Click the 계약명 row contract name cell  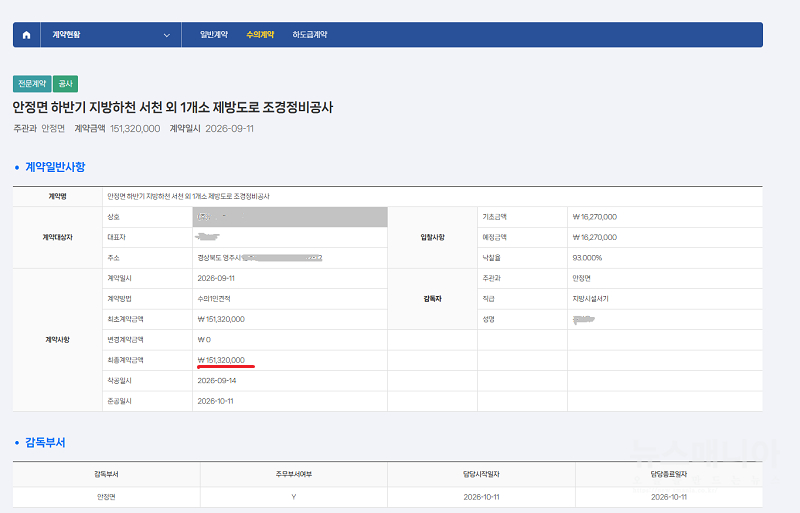pyautogui.click(x=432, y=197)
